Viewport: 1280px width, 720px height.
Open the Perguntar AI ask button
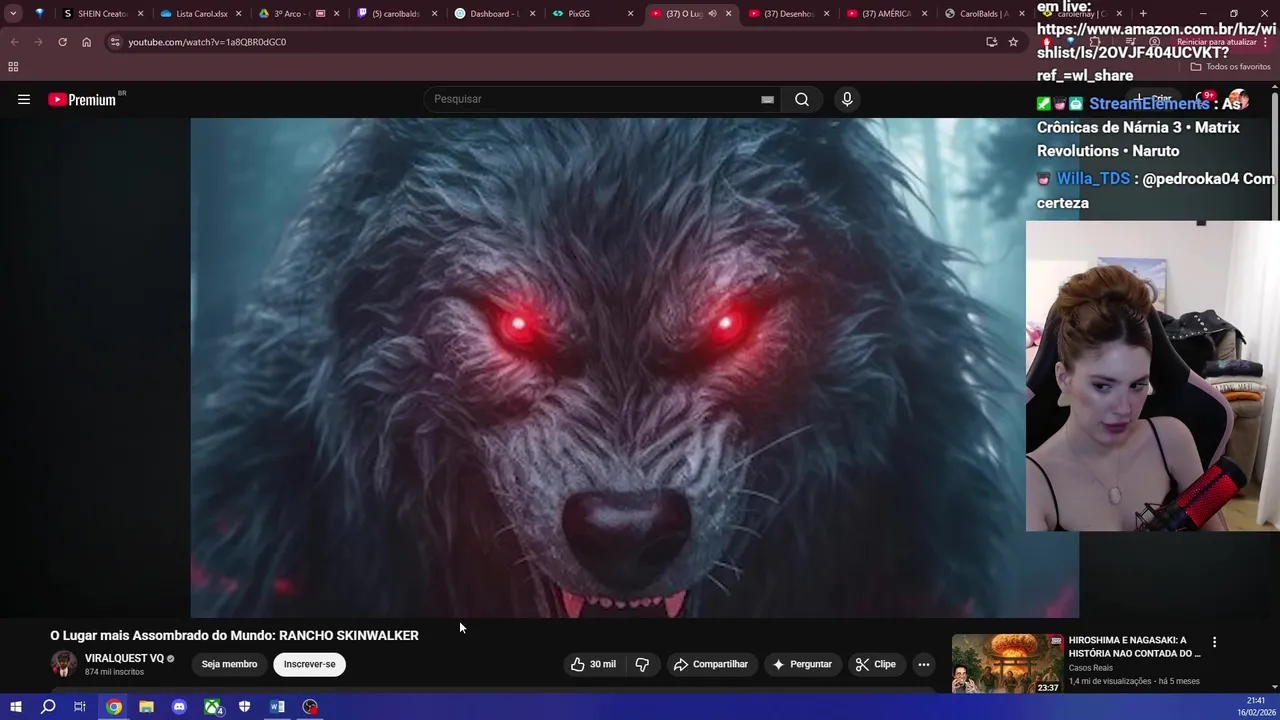[x=801, y=664]
